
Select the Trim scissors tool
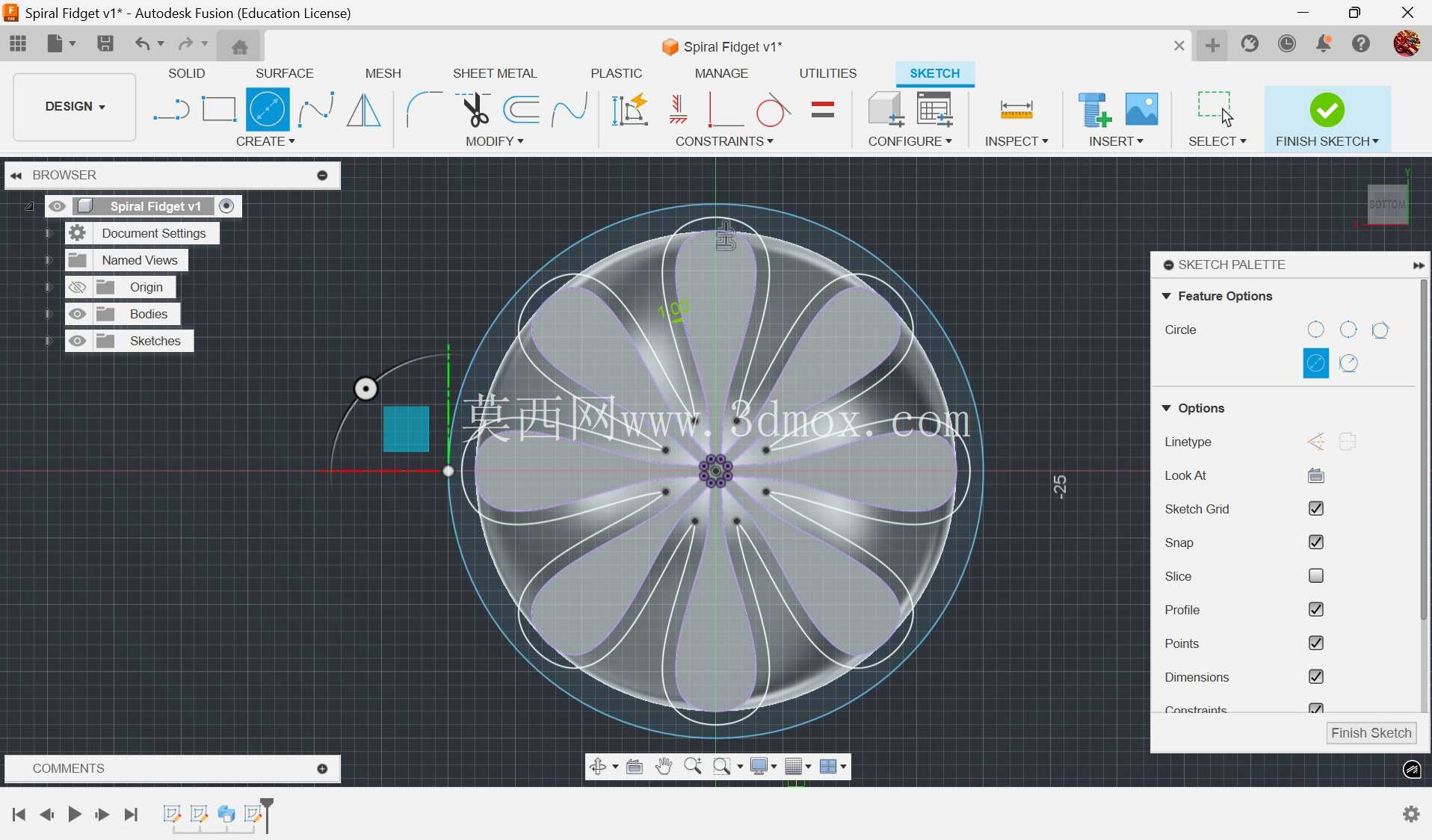click(x=474, y=110)
